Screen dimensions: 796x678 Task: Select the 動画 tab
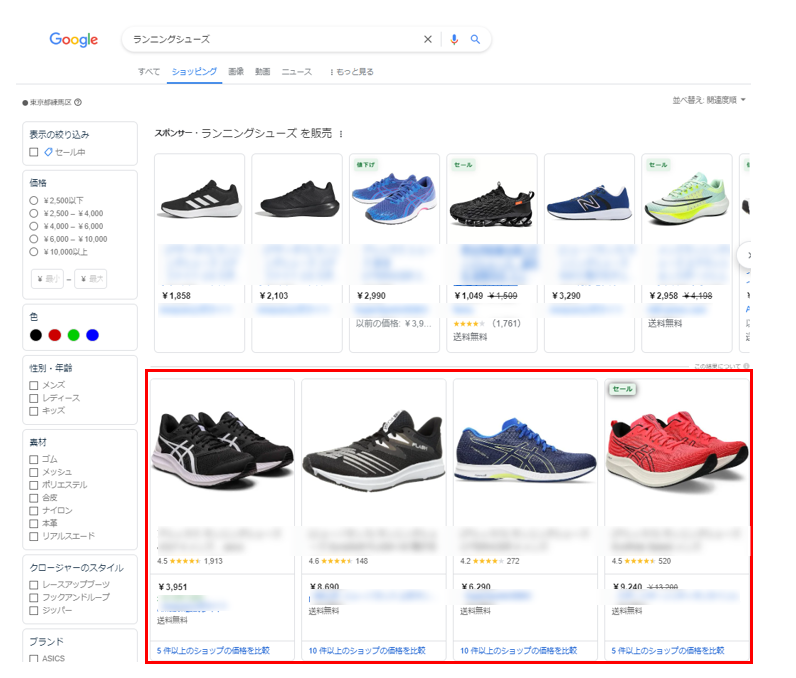coord(262,72)
